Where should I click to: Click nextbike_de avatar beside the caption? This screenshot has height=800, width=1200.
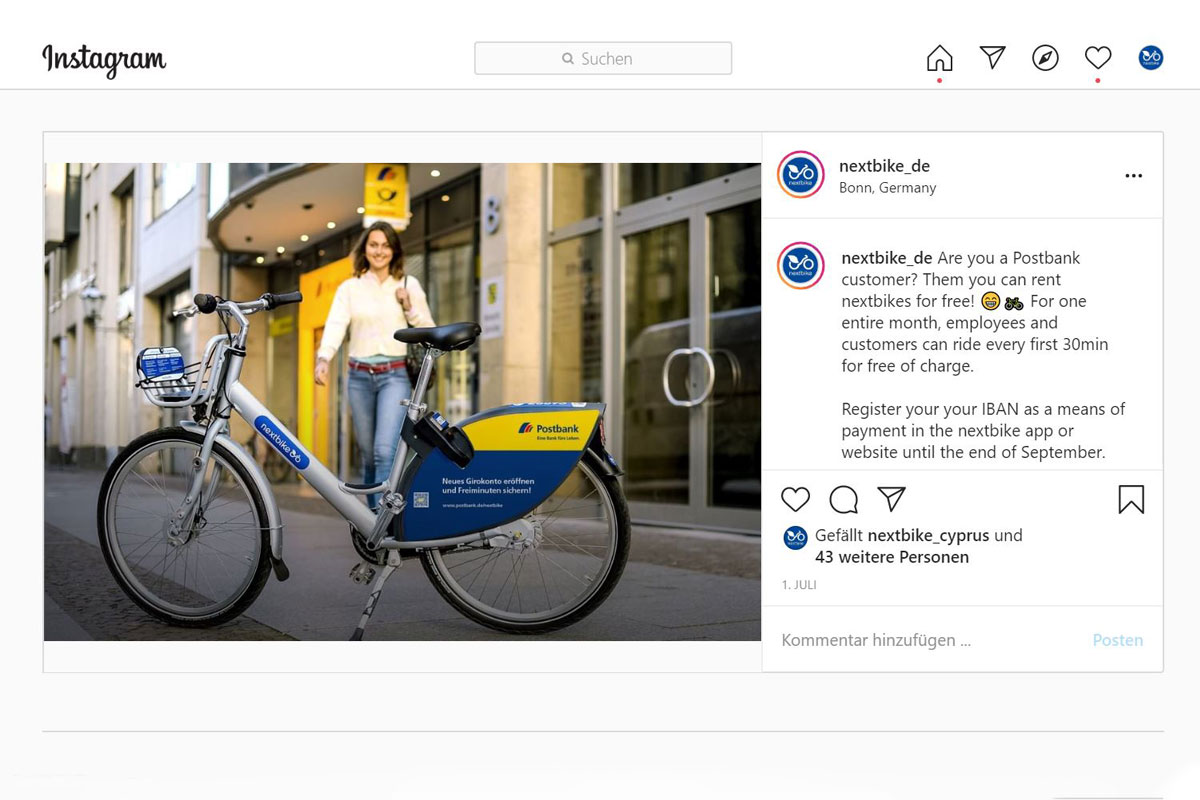click(x=801, y=266)
